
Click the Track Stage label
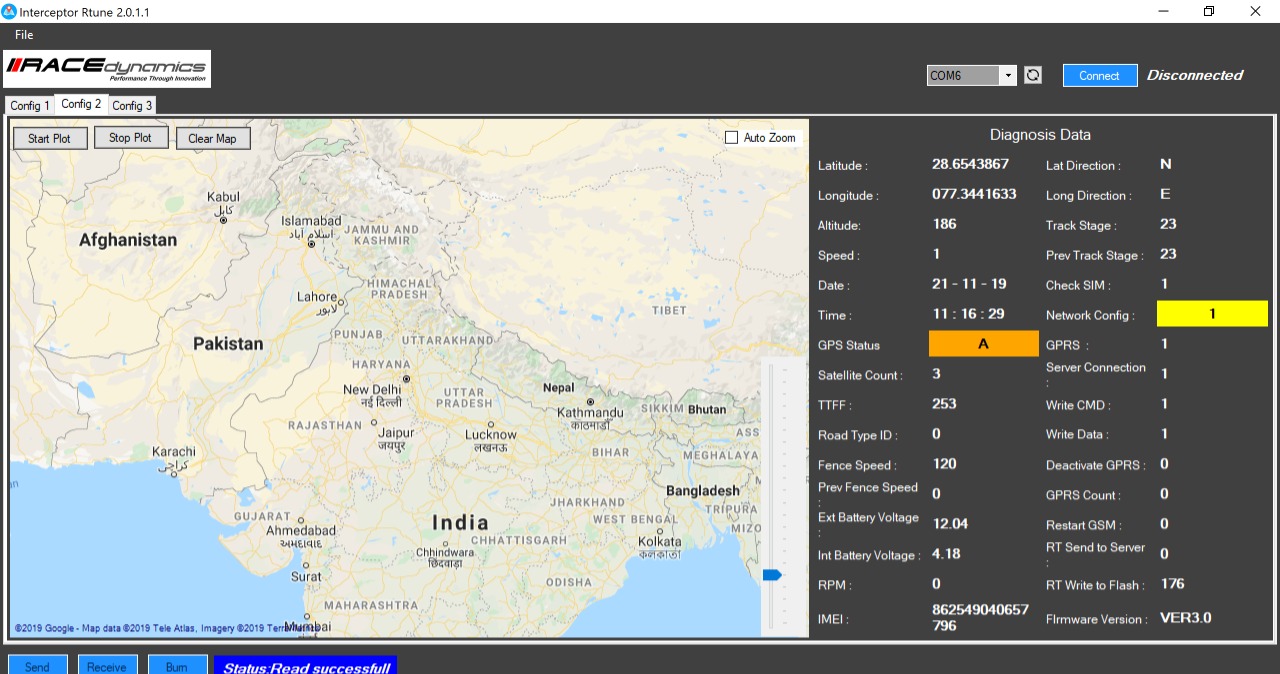[1081, 225]
